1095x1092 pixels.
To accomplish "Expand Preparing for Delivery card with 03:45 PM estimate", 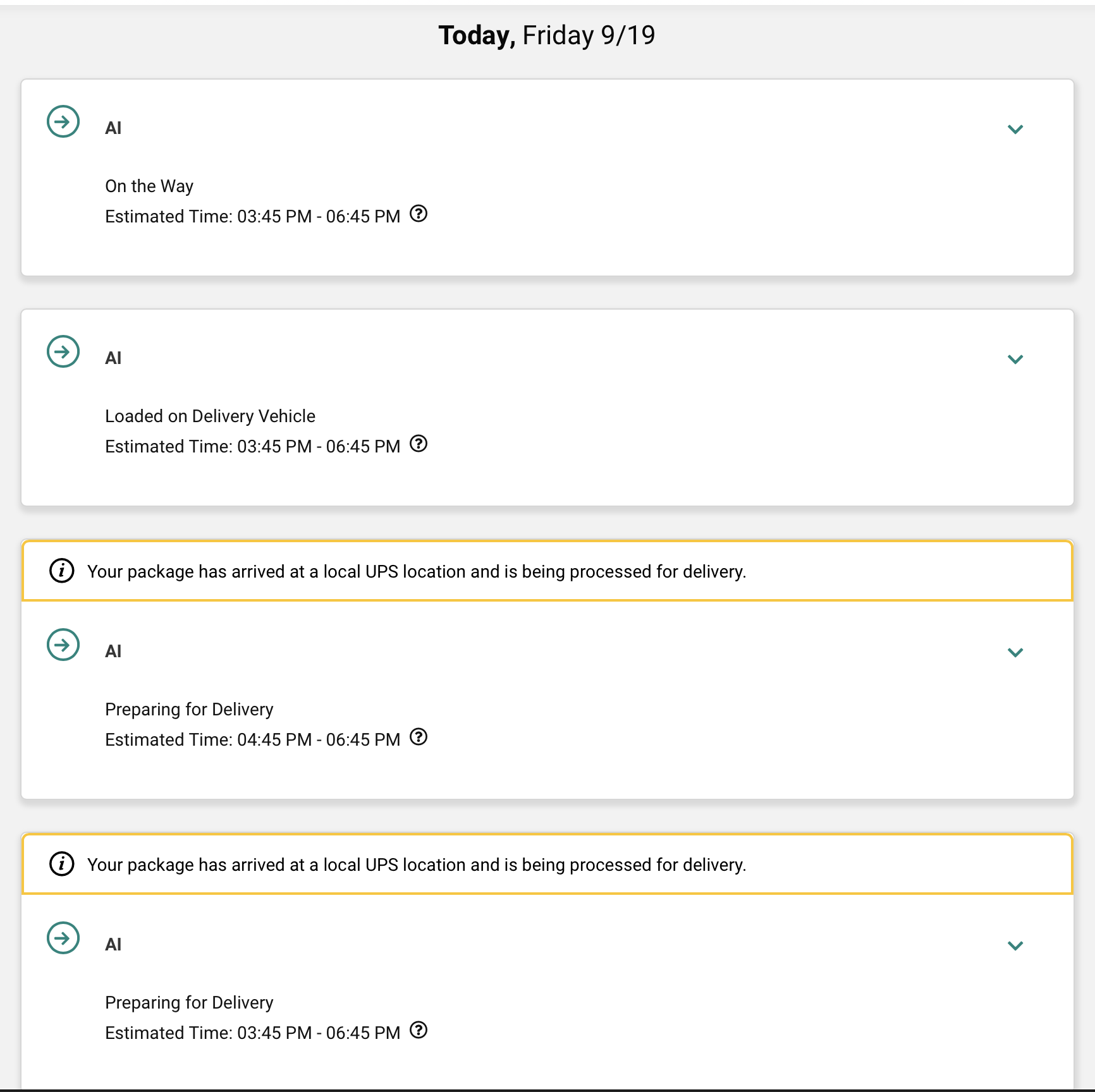I will click(1015, 946).
